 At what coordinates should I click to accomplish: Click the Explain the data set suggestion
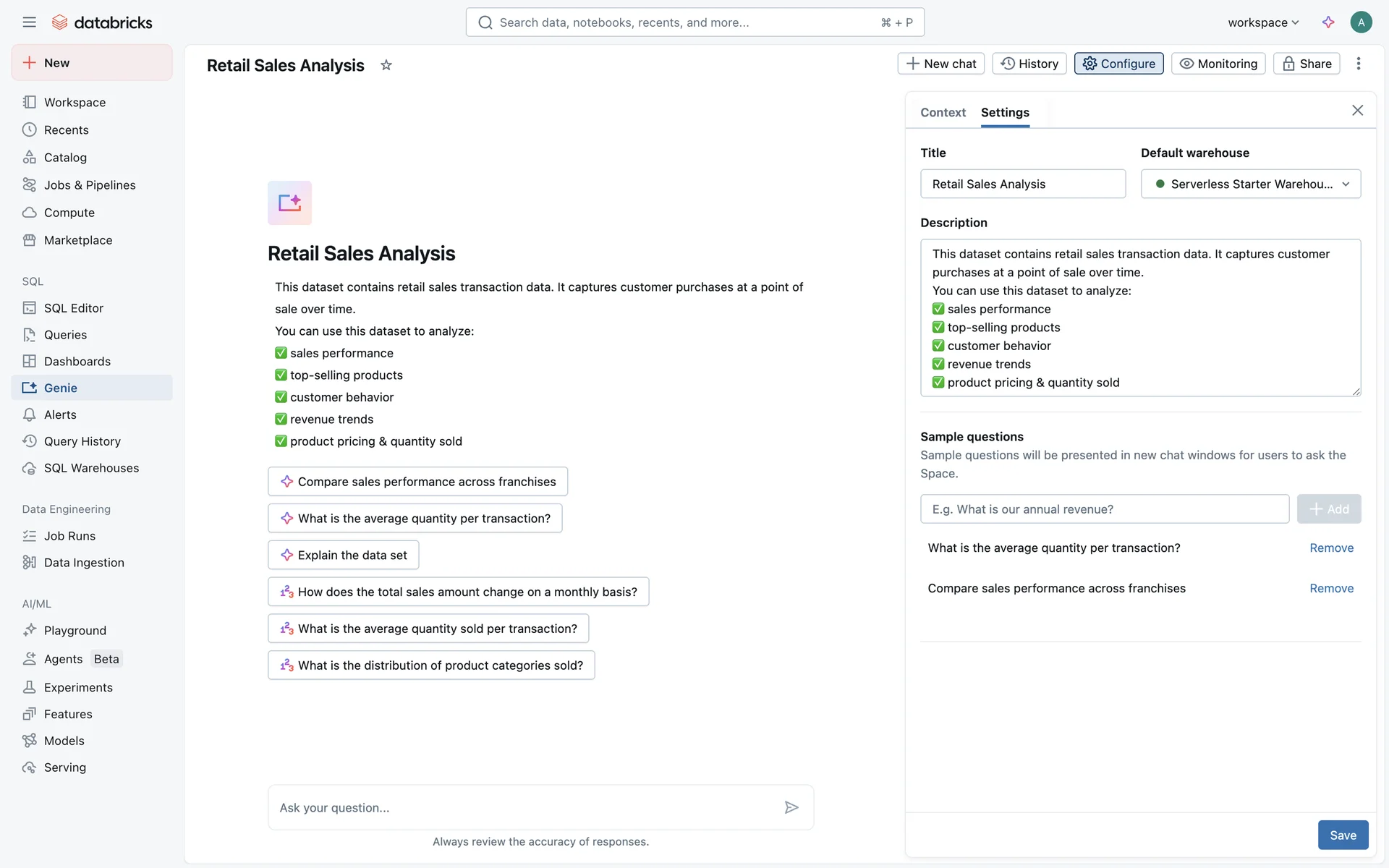point(344,555)
